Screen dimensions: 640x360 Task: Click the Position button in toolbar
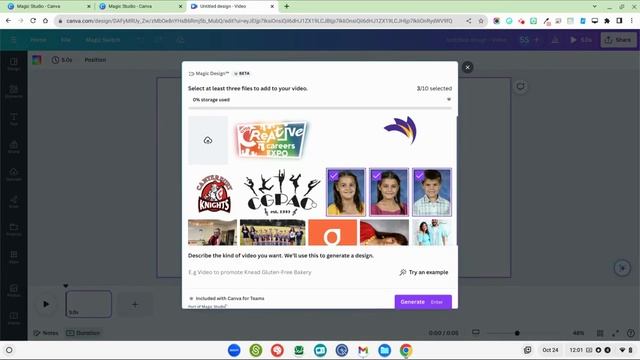pyautogui.click(x=96, y=60)
